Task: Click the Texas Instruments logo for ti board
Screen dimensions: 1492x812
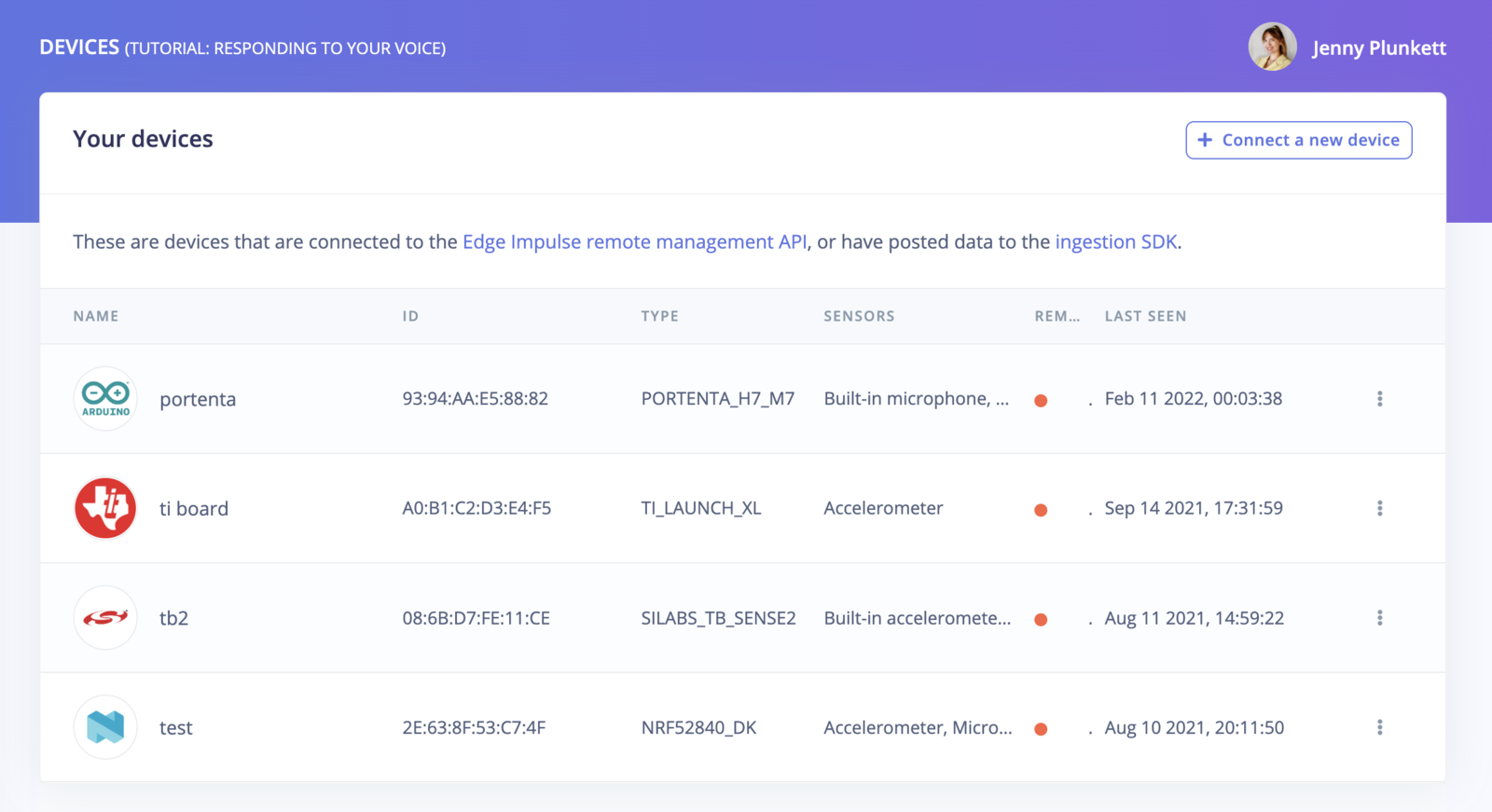Action: click(105, 508)
